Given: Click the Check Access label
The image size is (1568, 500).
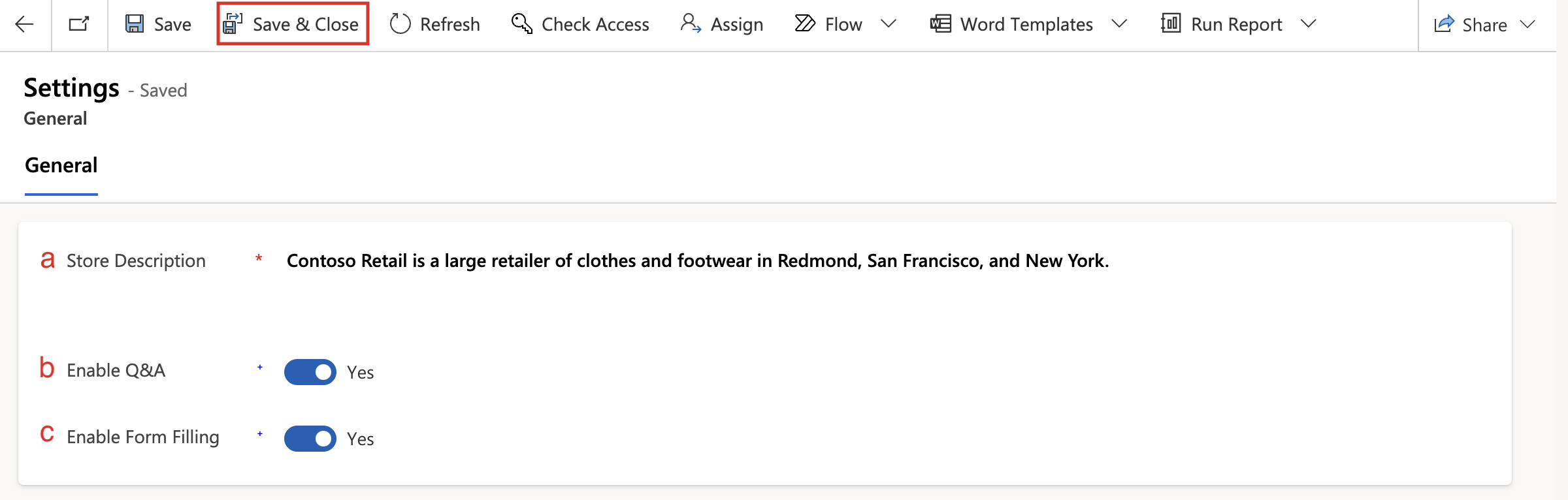Looking at the screenshot, I should (595, 25).
